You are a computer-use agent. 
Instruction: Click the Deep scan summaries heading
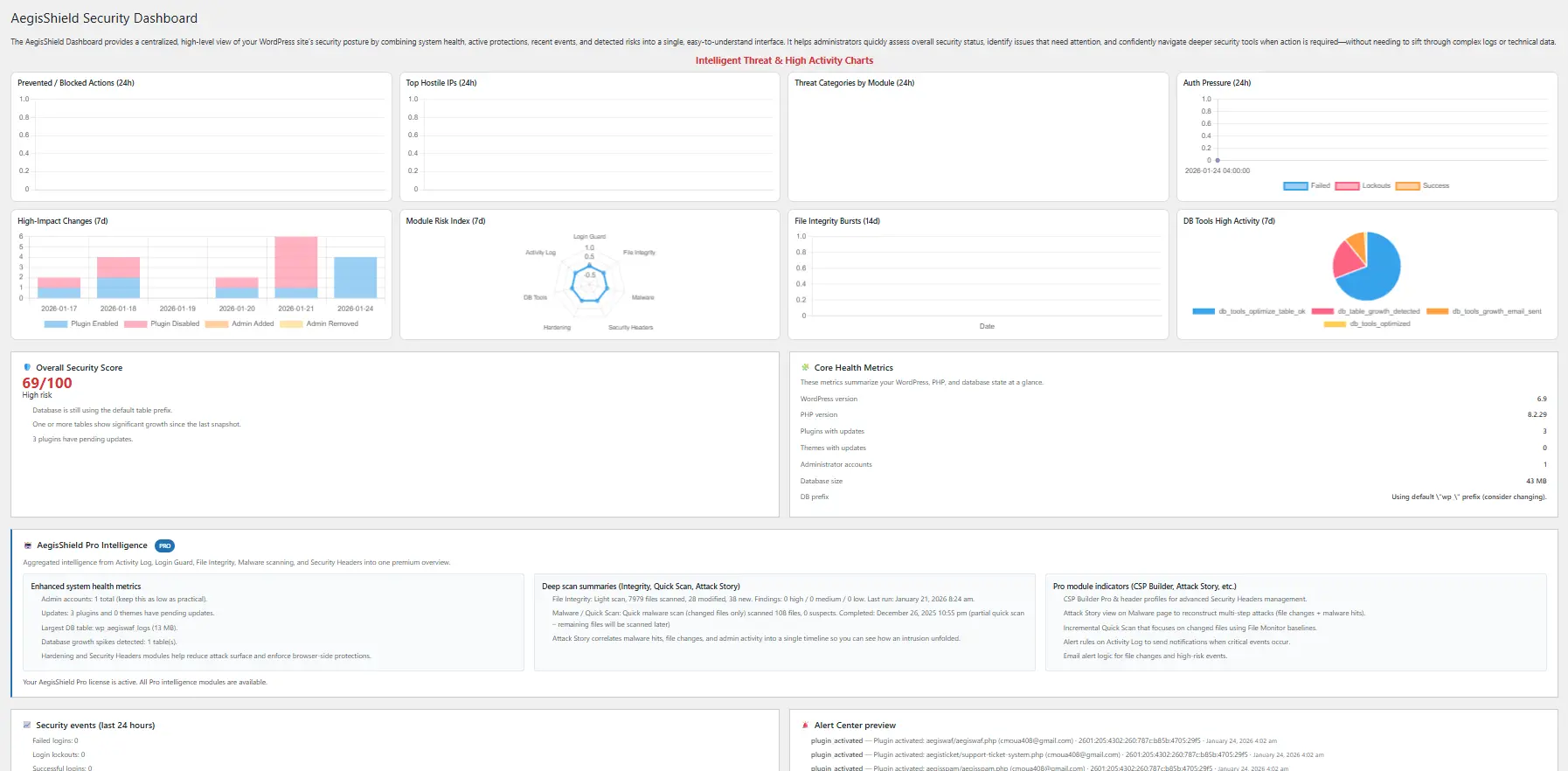pyautogui.click(x=641, y=587)
